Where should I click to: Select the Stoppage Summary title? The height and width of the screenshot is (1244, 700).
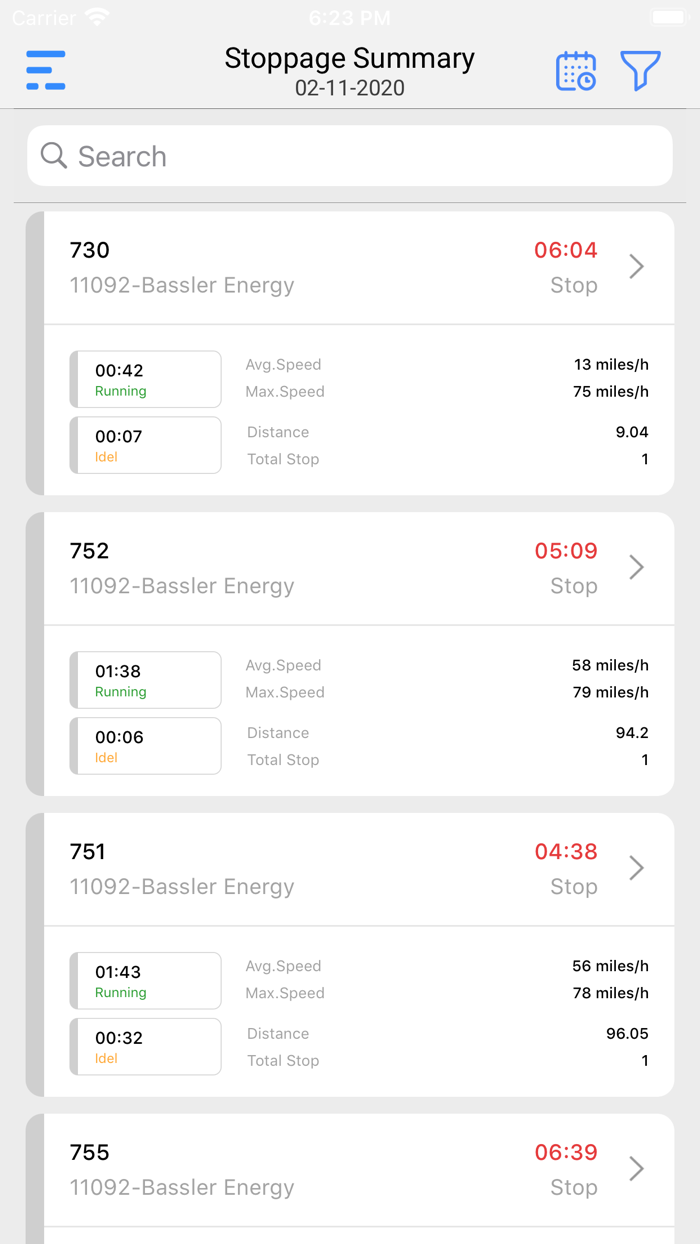pos(350,58)
